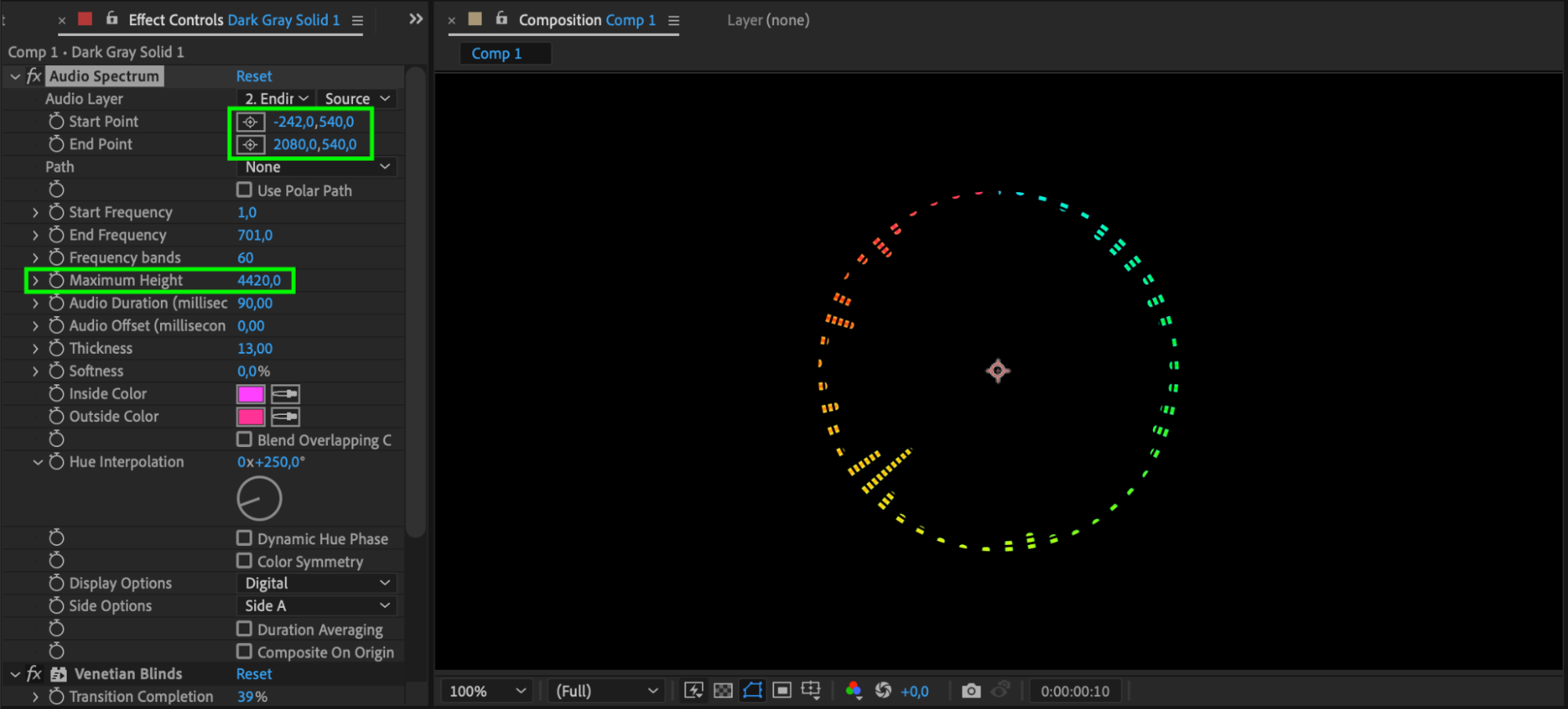Click the End Point crosshair picker icon

[x=250, y=144]
